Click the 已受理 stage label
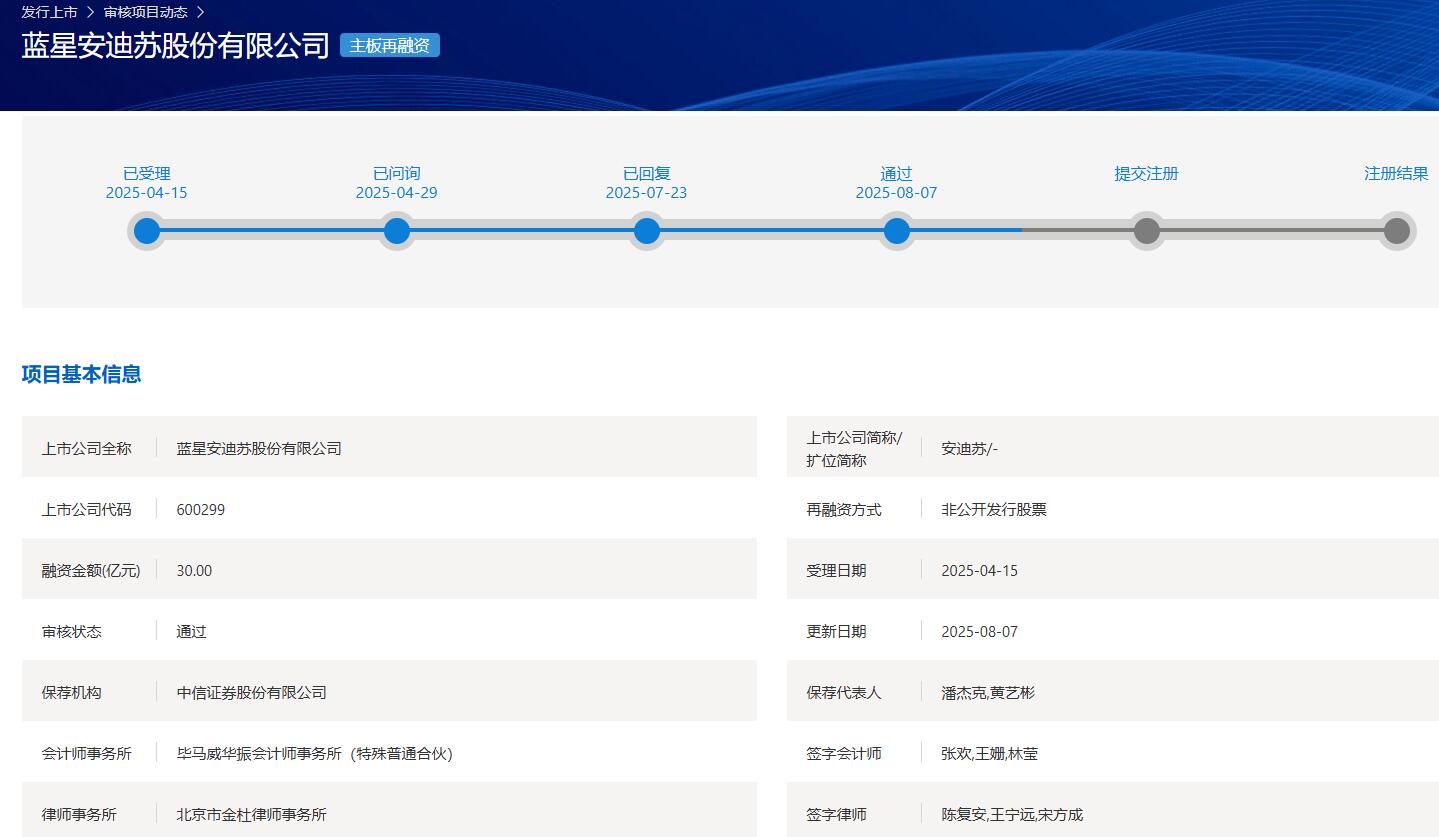1439x837 pixels. pyautogui.click(x=147, y=173)
